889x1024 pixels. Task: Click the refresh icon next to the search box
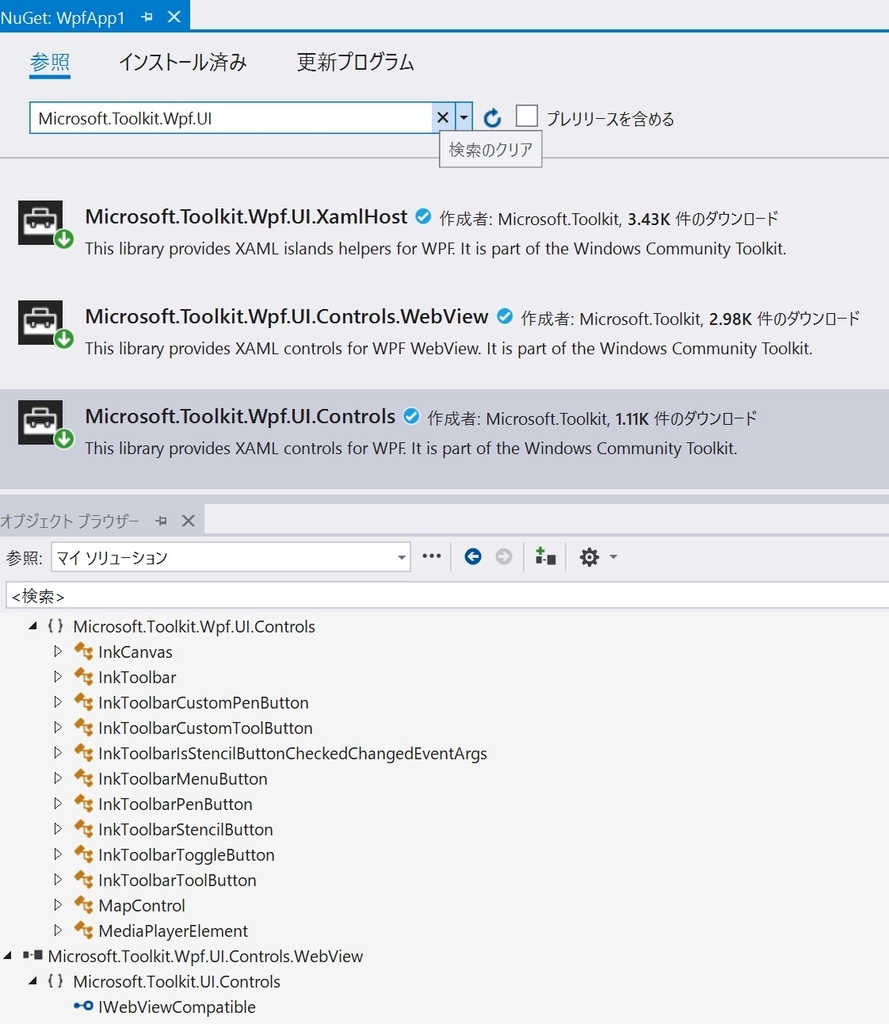pyautogui.click(x=492, y=117)
